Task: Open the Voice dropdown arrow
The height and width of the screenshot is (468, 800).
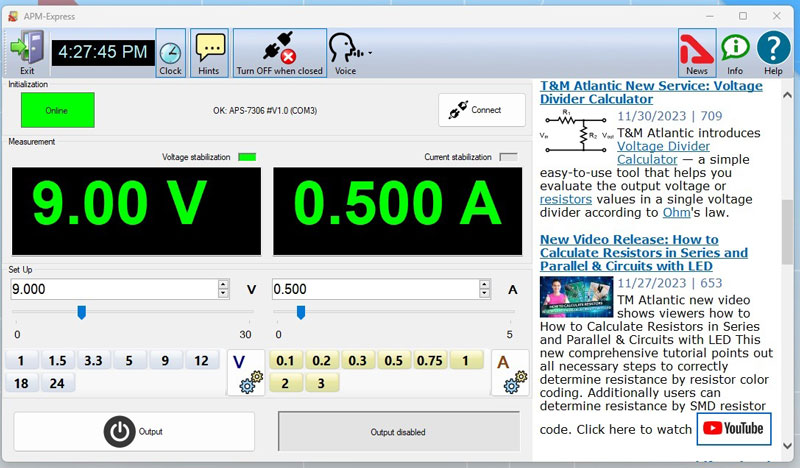Action: click(x=370, y=53)
